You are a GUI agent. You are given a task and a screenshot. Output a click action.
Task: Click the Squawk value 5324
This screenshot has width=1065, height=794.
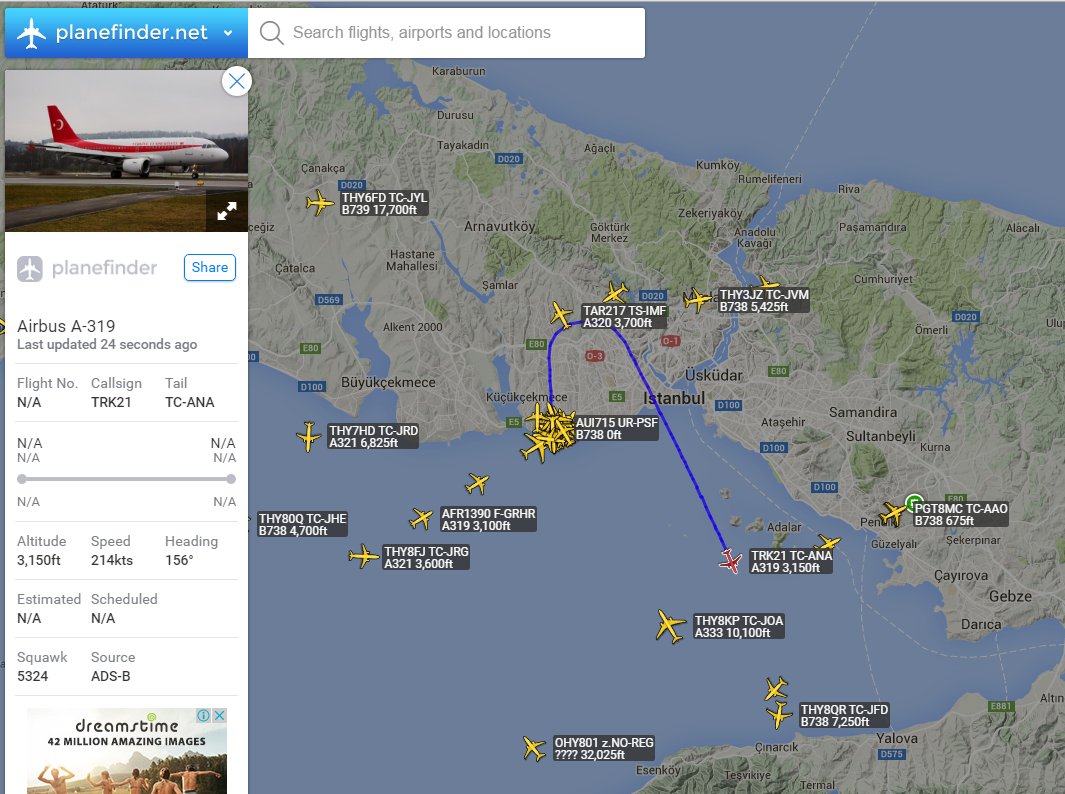[33, 676]
